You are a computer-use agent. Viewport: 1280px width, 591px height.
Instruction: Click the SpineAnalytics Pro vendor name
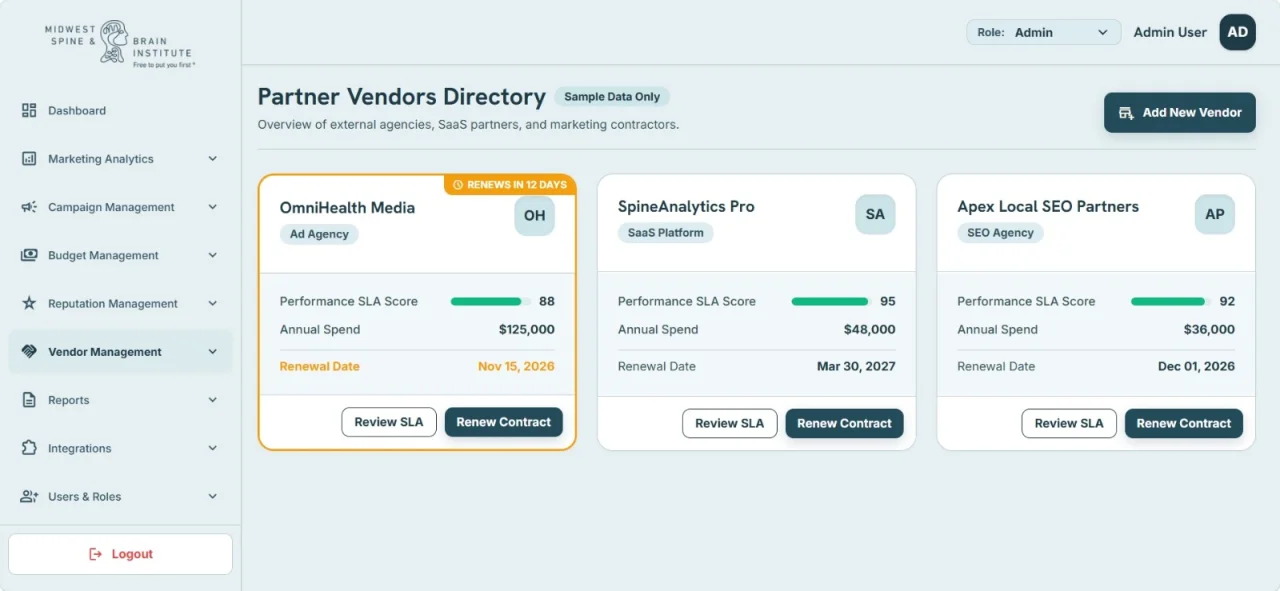pos(686,207)
